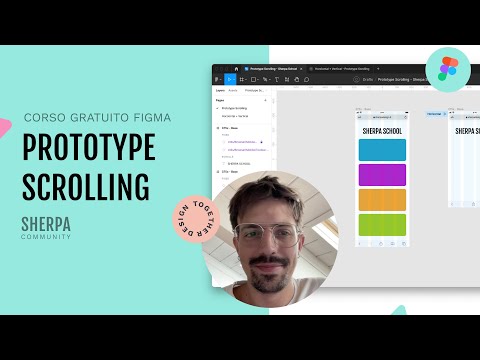
Task: Select the Prototype Scrolling page
Action: point(234,108)
